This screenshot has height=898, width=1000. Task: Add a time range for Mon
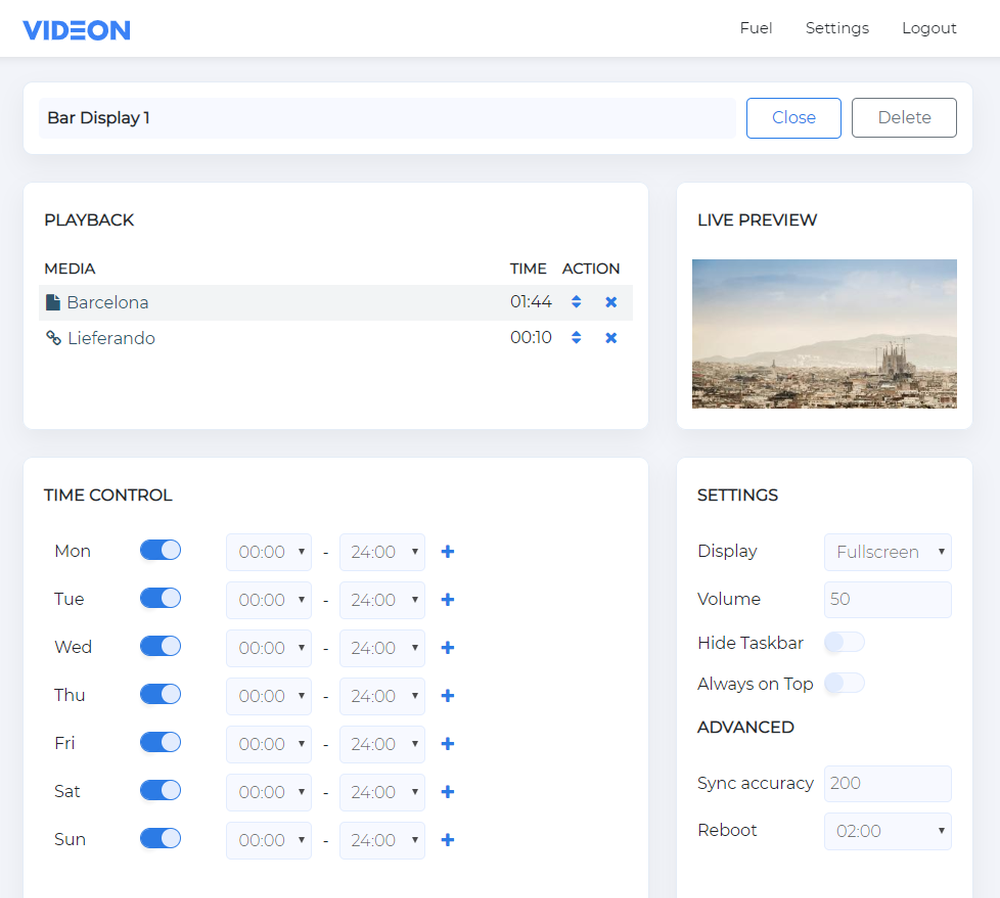[448, 552]
